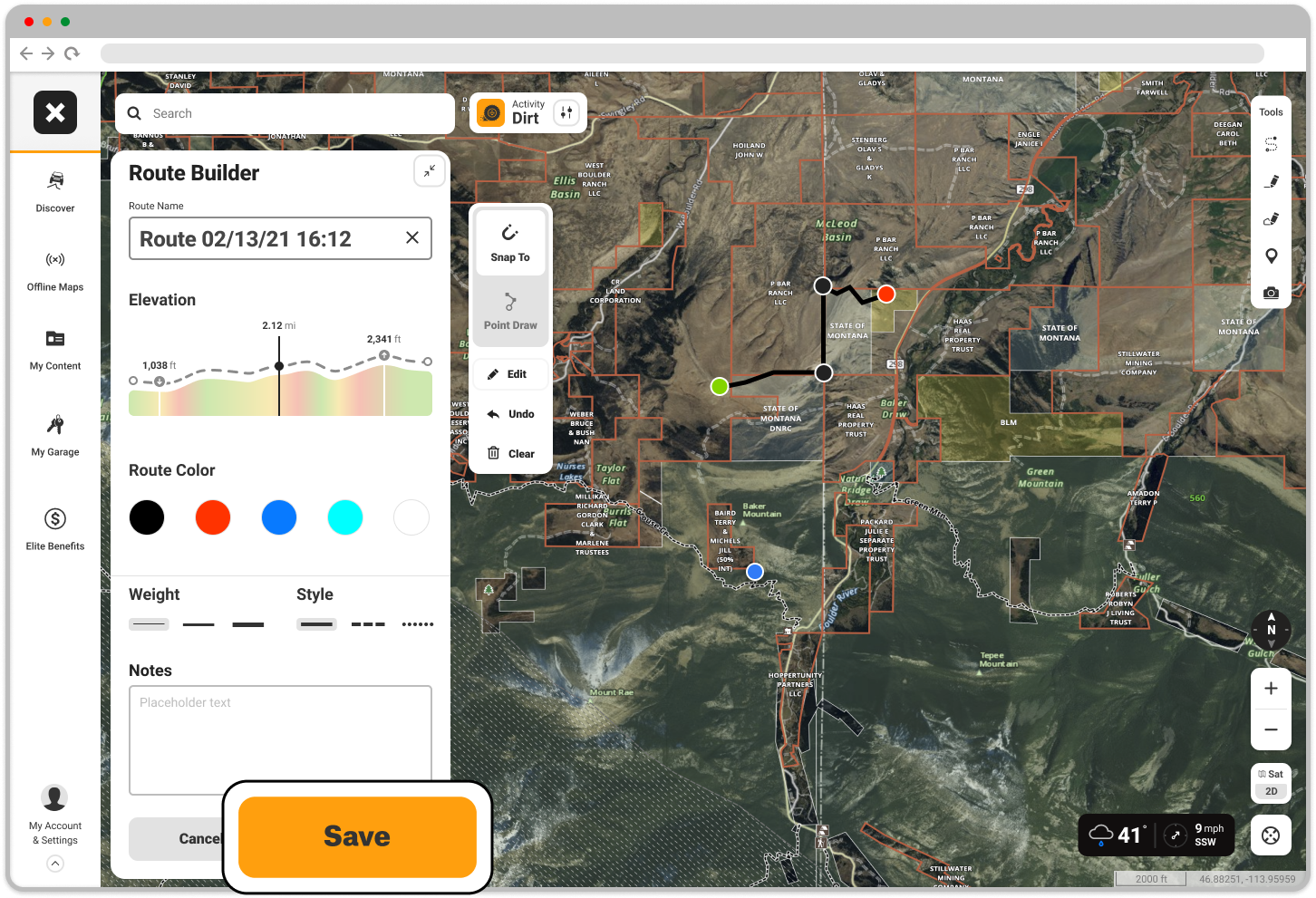The image size is (1316, 898).
Task: Open the Sat basemap selector
Action: (x=1272, y=774)
